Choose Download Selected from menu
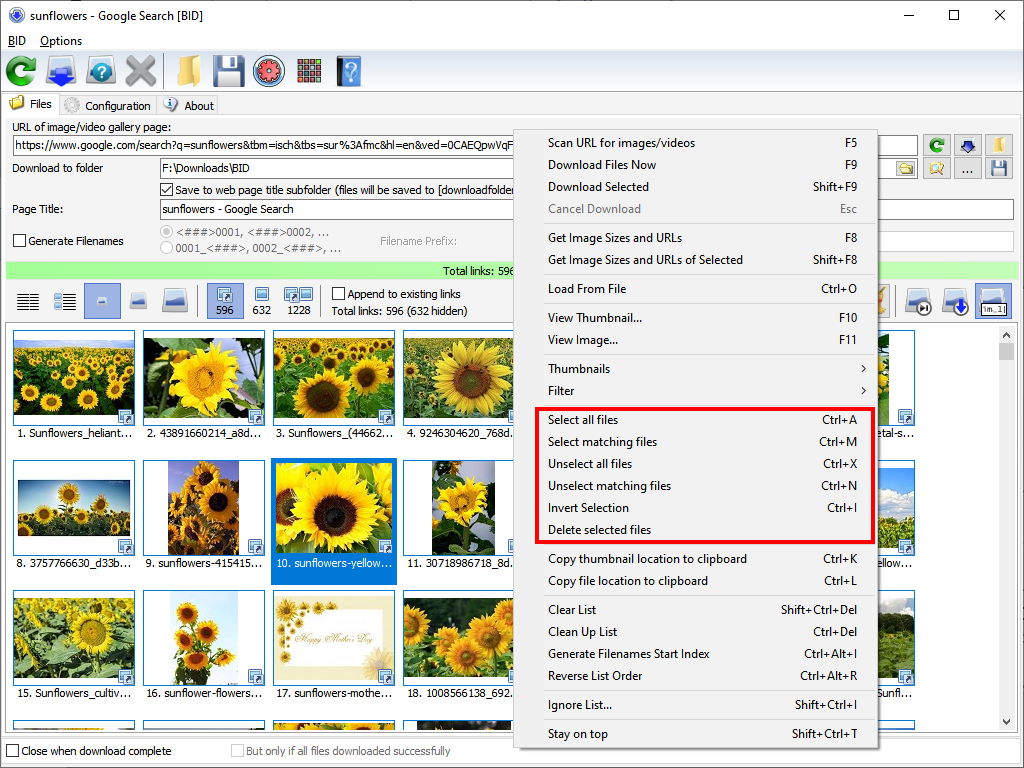Screen dimensions: 1024x768 [x=702, y=187]
